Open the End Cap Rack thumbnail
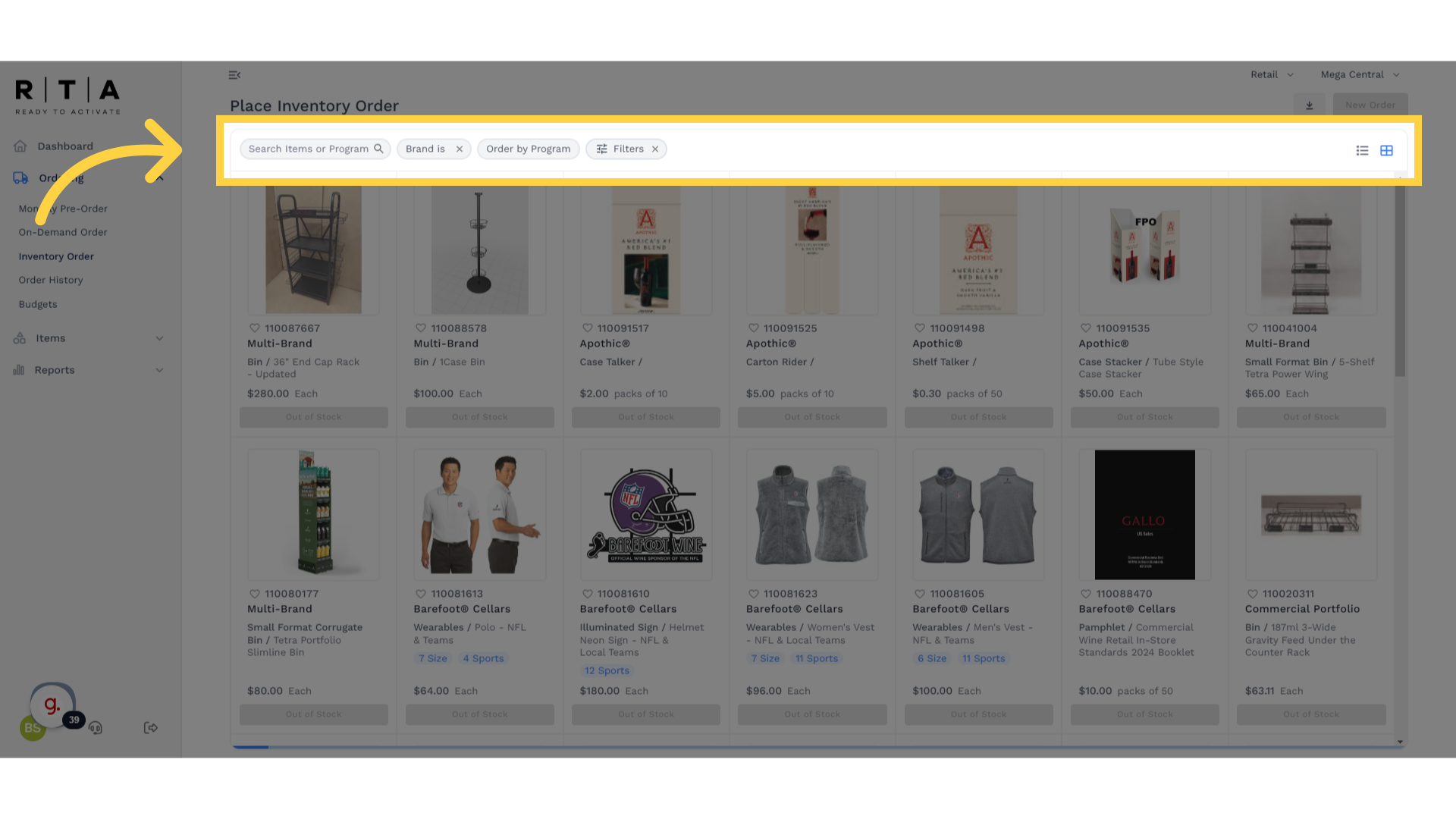The width and height of the screenshot is (1456, 819). click(x=313, y=249)
